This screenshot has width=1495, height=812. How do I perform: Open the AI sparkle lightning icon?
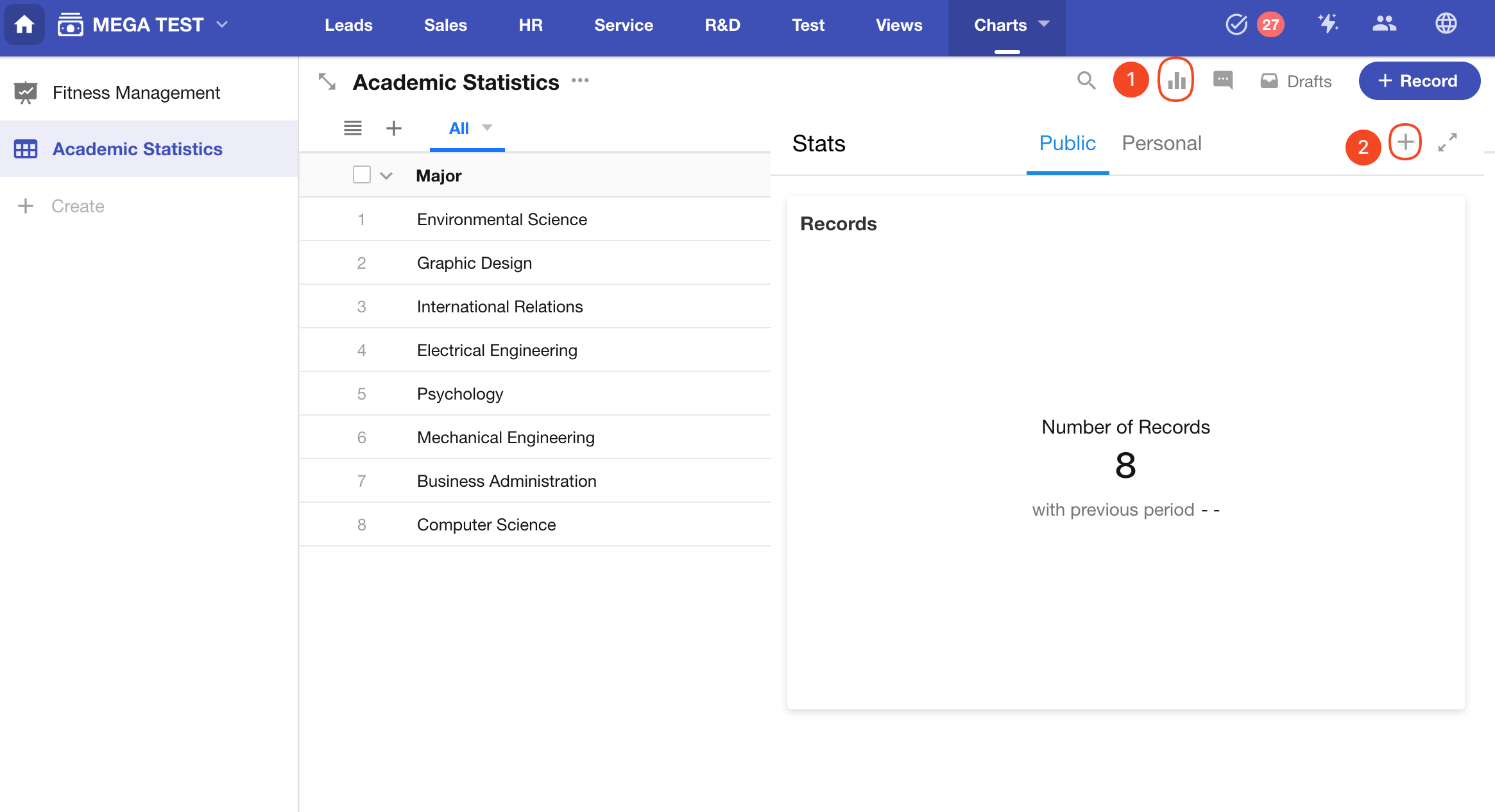click(1328, 24)
